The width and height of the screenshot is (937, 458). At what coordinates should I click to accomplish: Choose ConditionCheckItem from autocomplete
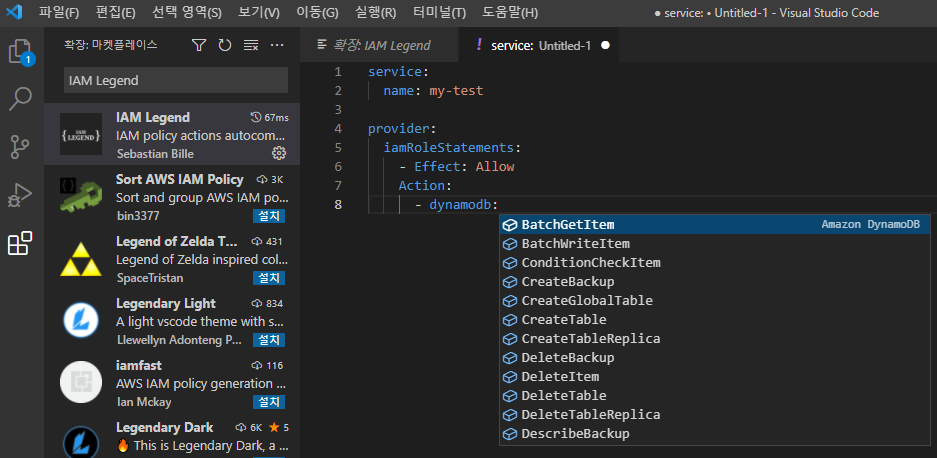pos(715,262)
